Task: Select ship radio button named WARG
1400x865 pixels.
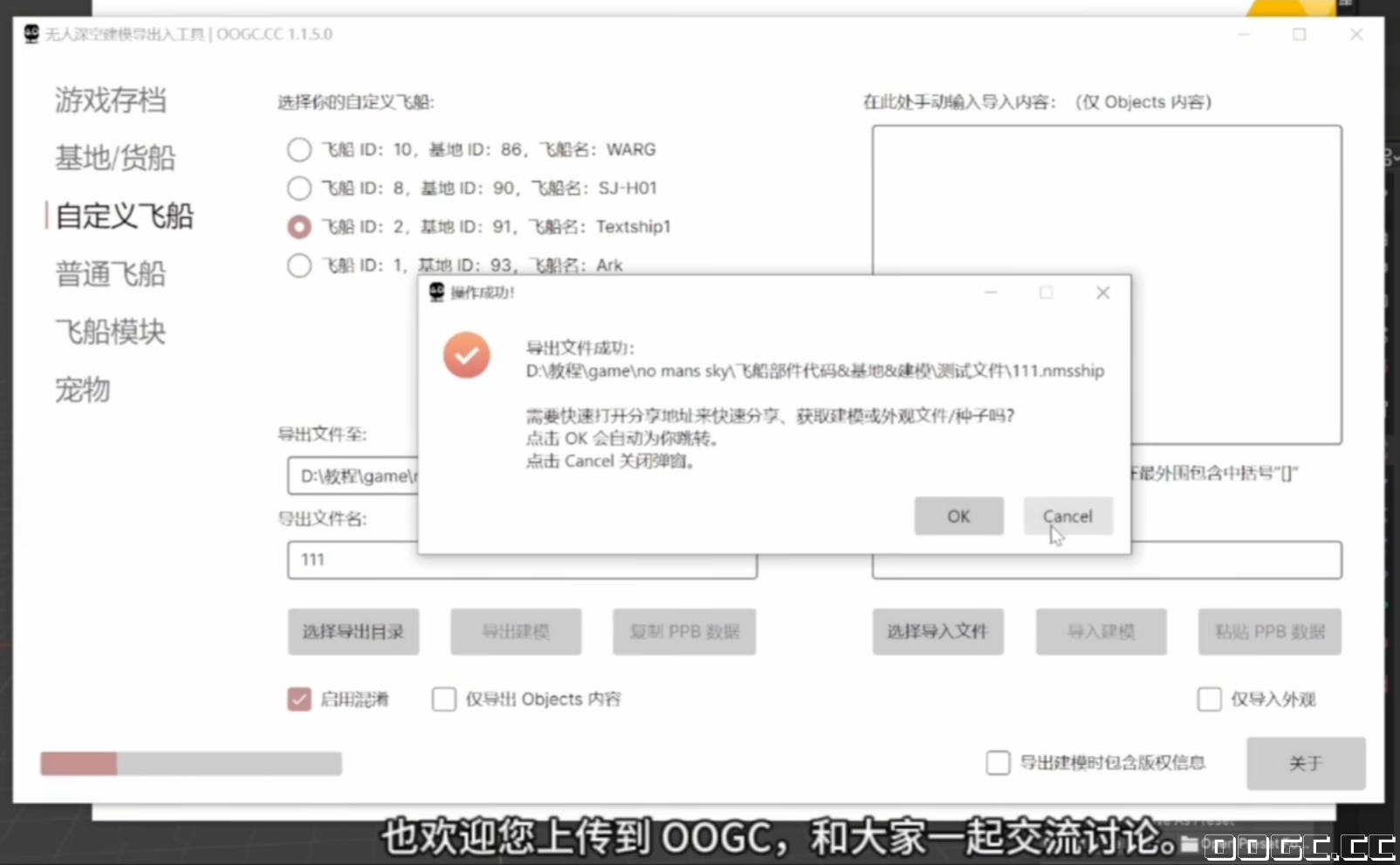Action: (x=299, y=150)
